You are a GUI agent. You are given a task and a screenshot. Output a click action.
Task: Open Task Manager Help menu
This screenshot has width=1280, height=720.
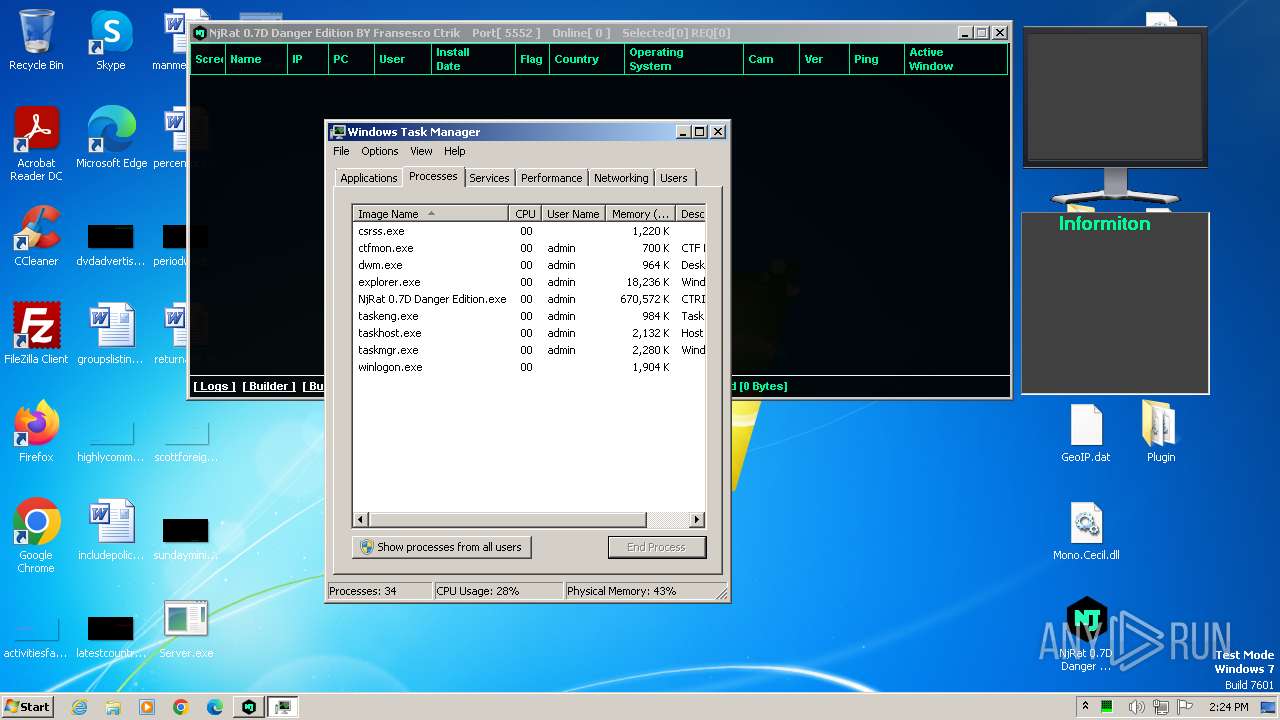click(454, 151)
